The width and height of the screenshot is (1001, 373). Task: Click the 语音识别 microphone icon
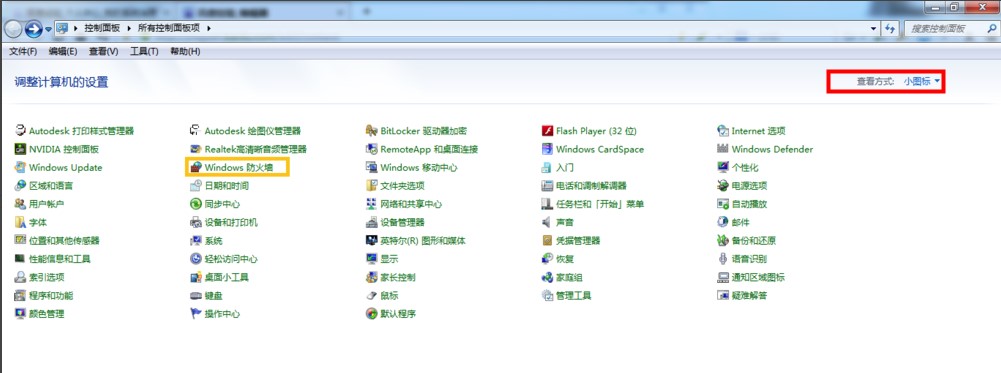(x=723, y=259)
